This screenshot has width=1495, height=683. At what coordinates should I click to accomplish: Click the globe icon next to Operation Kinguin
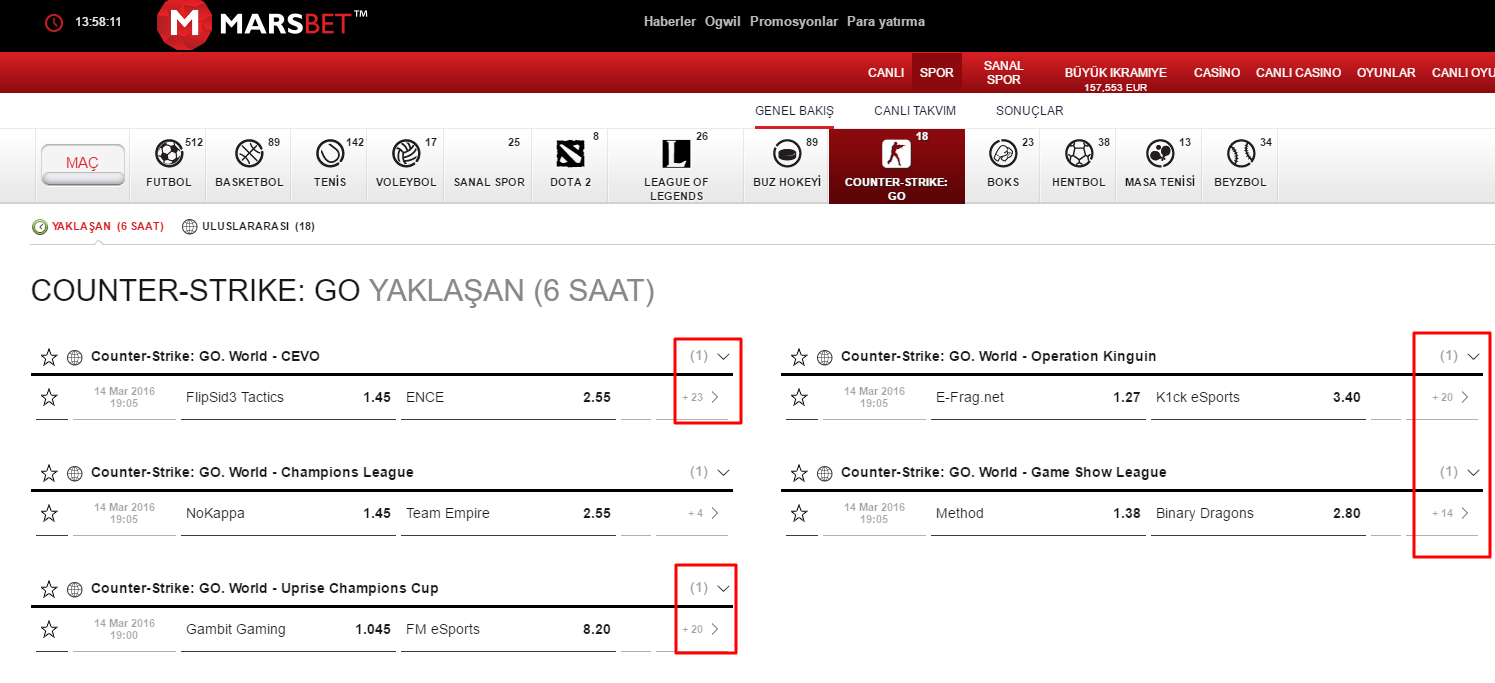(824, 357)
